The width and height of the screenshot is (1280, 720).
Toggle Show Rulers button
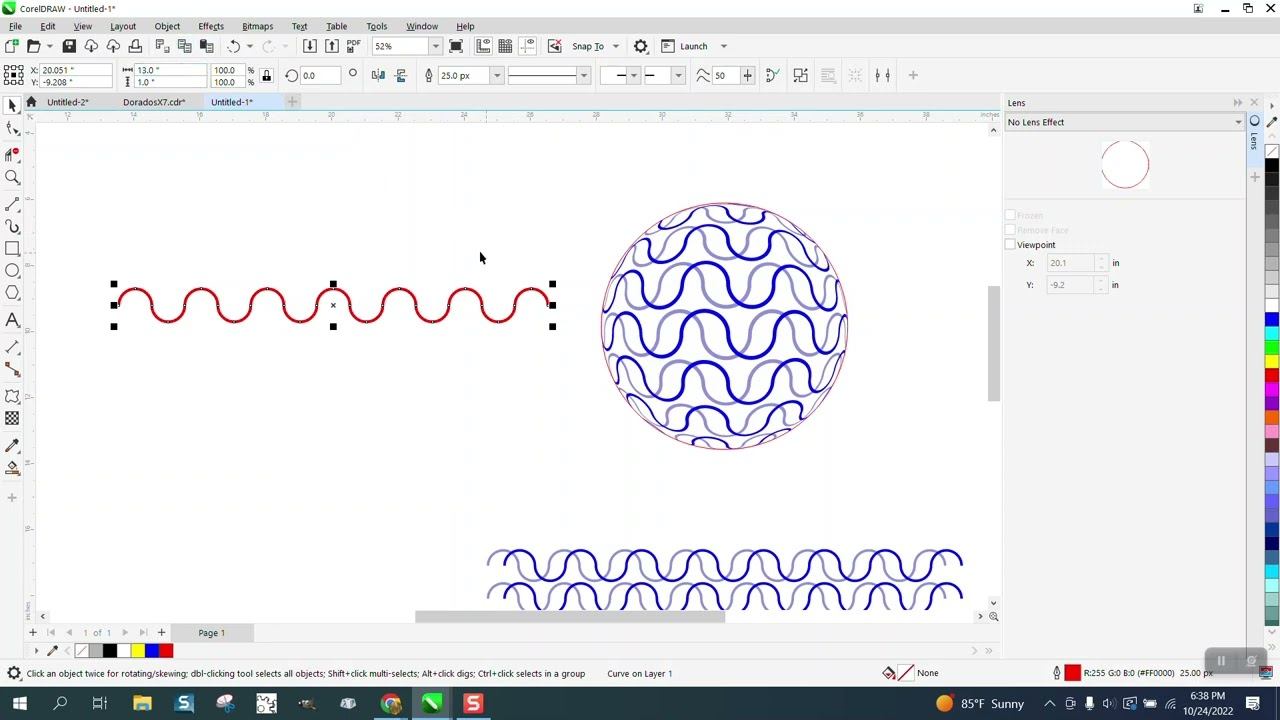click(483, 46)
